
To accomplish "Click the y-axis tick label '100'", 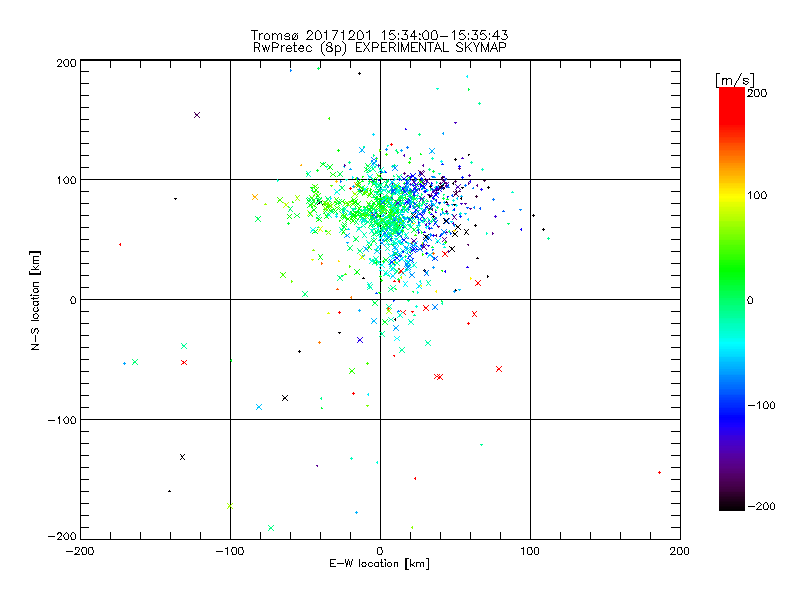I will (x=66, y=181).
